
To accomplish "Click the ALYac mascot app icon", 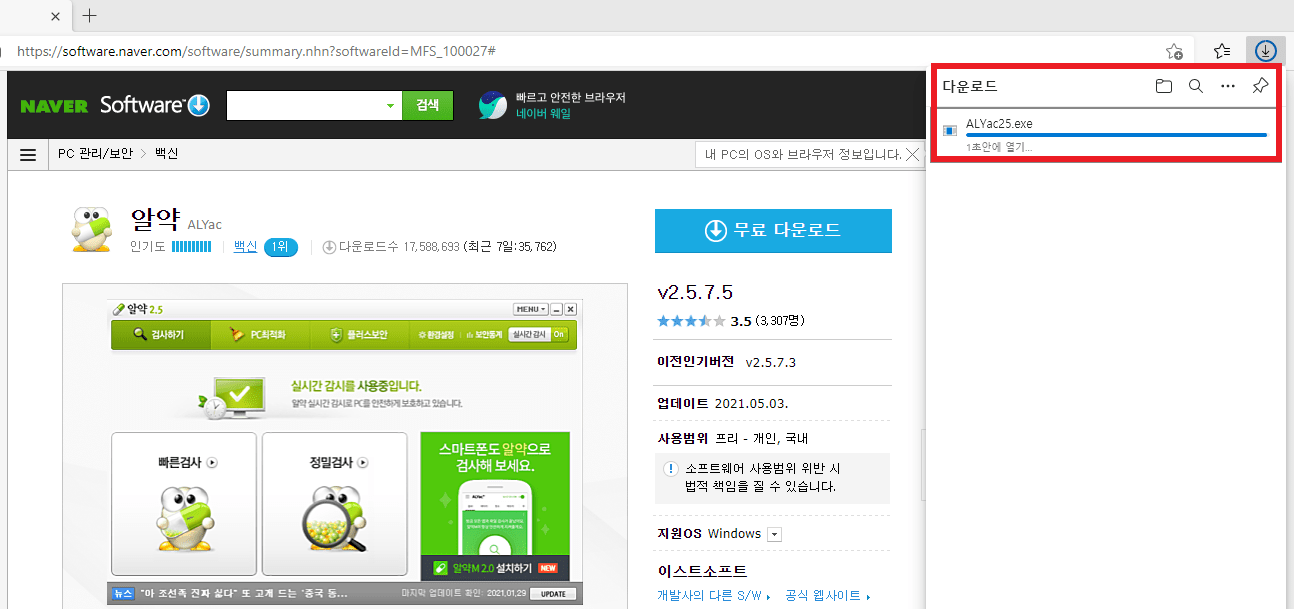I will 92,229.
